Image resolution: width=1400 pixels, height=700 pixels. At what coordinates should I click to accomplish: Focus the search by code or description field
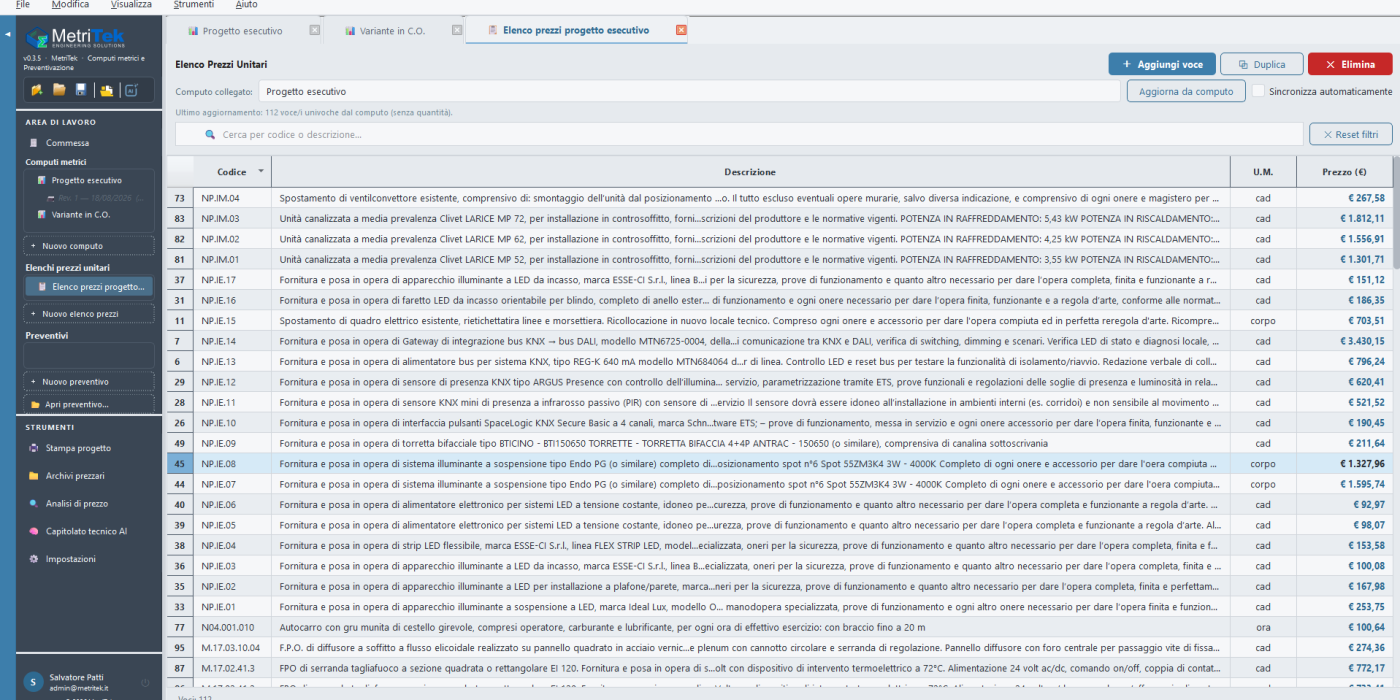point(740,134)
